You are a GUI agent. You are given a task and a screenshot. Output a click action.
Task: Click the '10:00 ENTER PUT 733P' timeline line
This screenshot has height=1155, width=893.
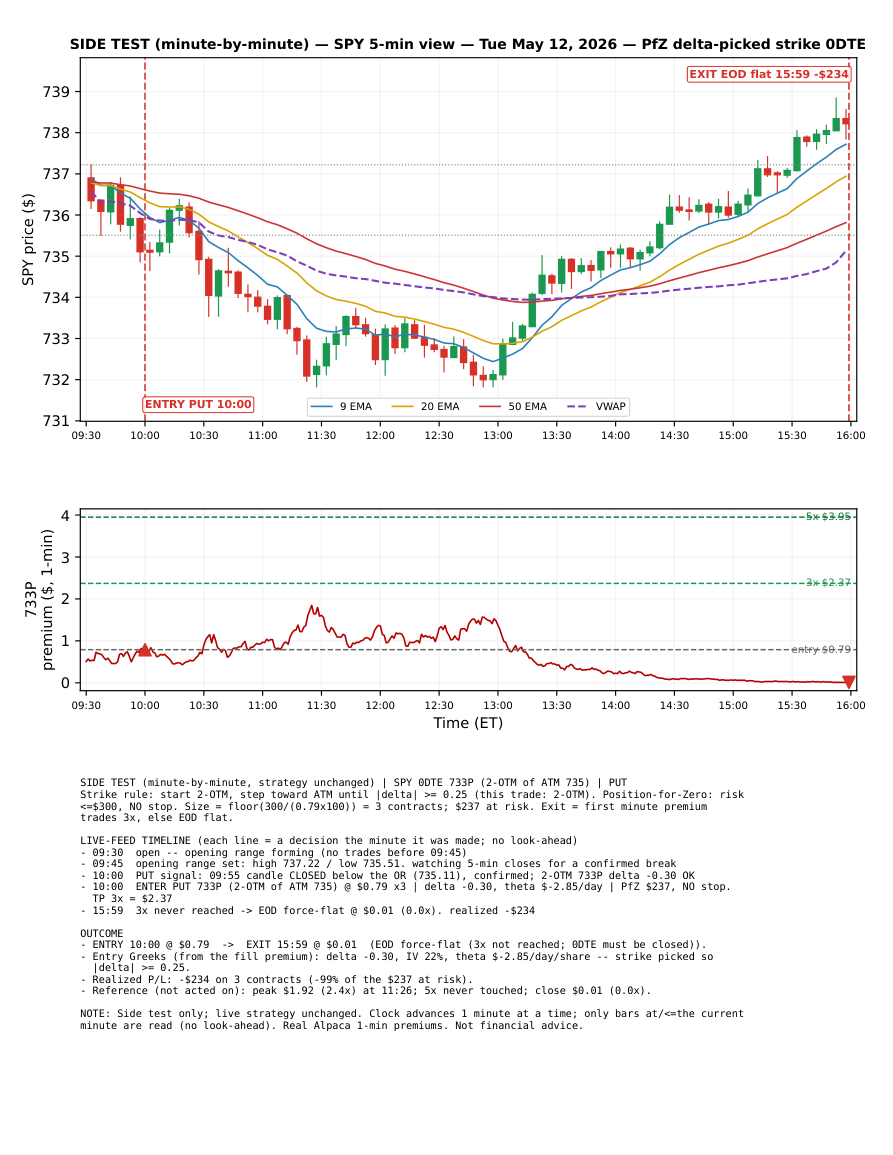point(406,887)
